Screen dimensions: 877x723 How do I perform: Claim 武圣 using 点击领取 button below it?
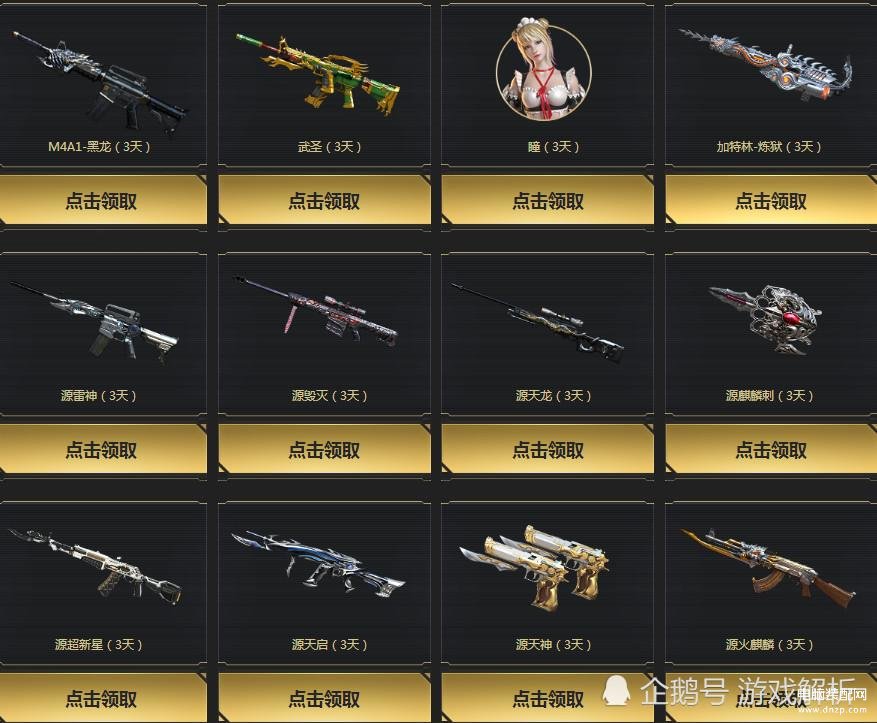[x=324, y=200]
